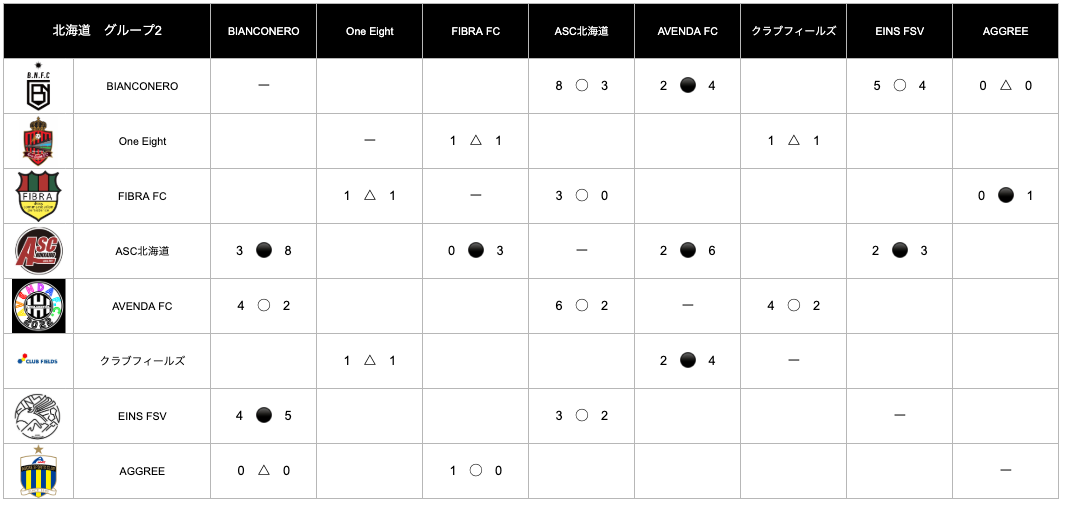Click BIANCONERO vs AVENDA FC loss marker

[687, 87]
